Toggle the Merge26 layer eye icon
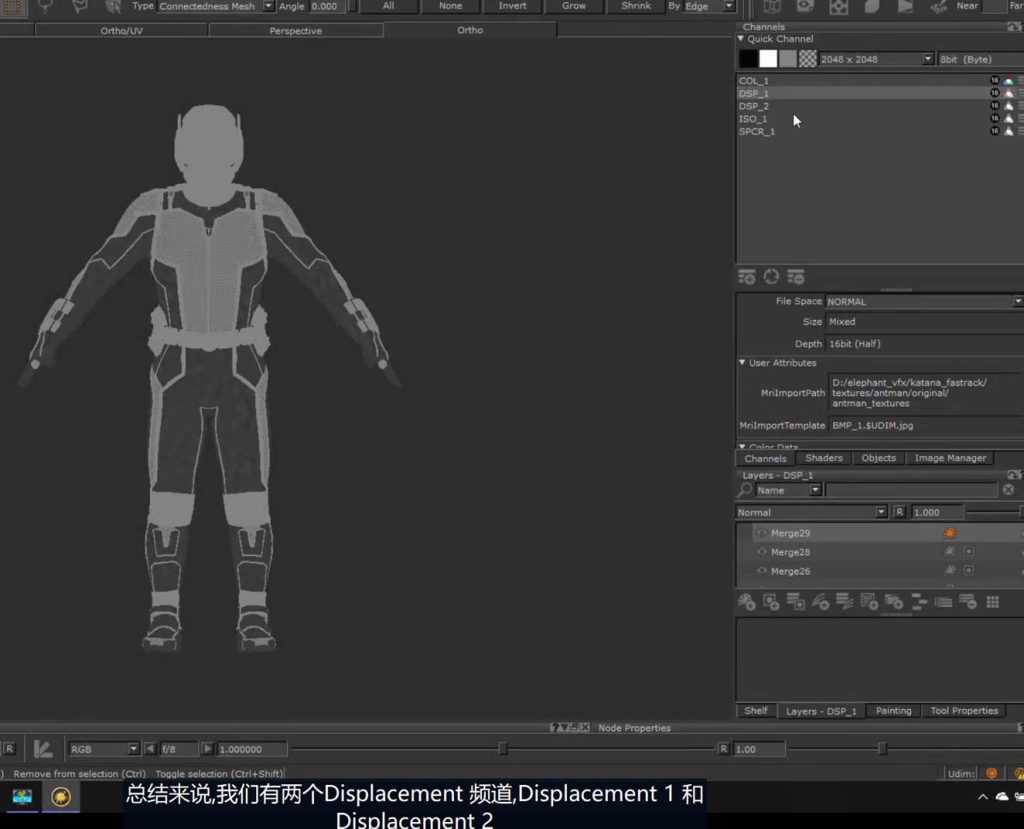 tap(762, 571)
